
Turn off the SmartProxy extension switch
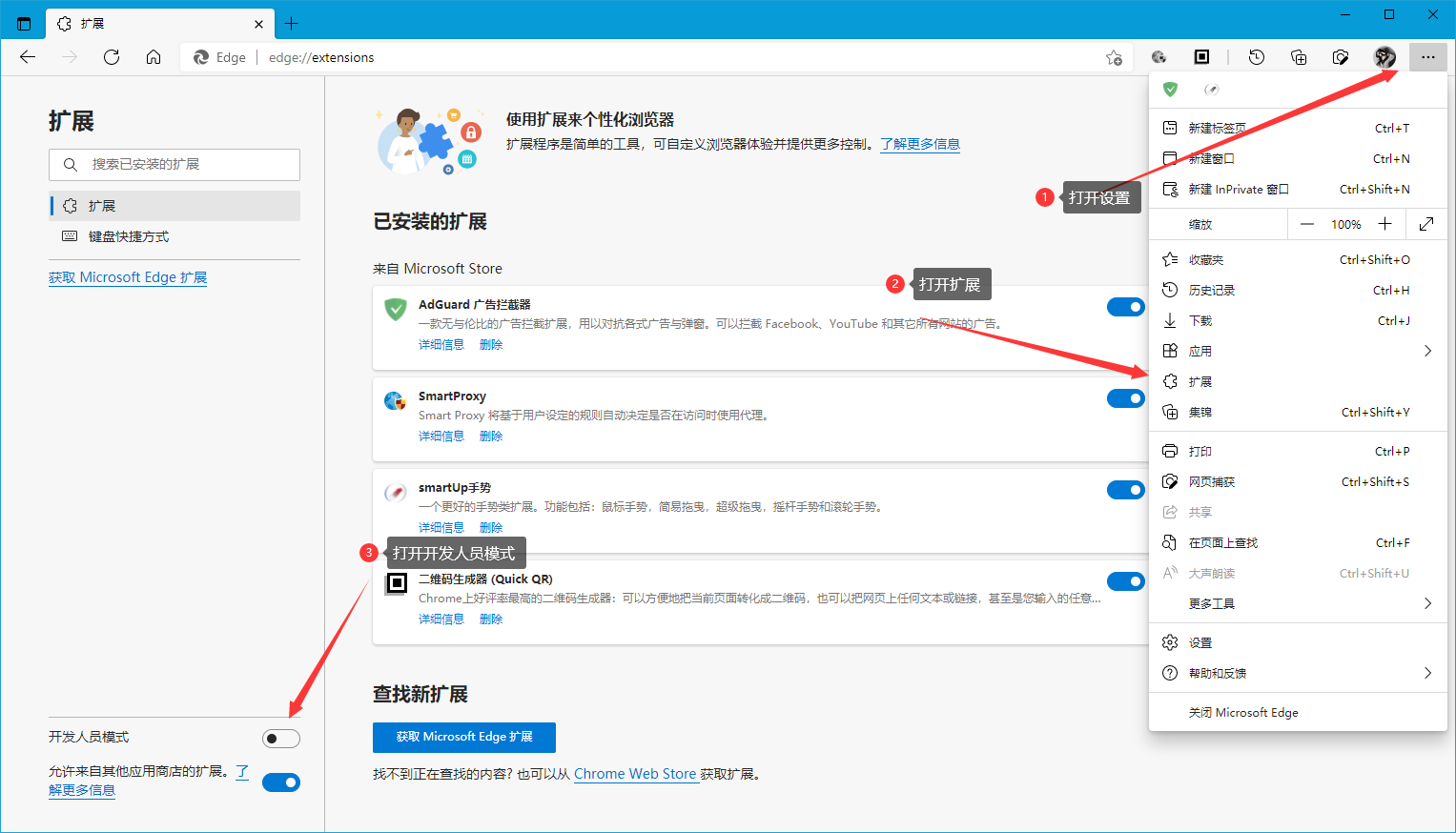tap(1126, 398)
